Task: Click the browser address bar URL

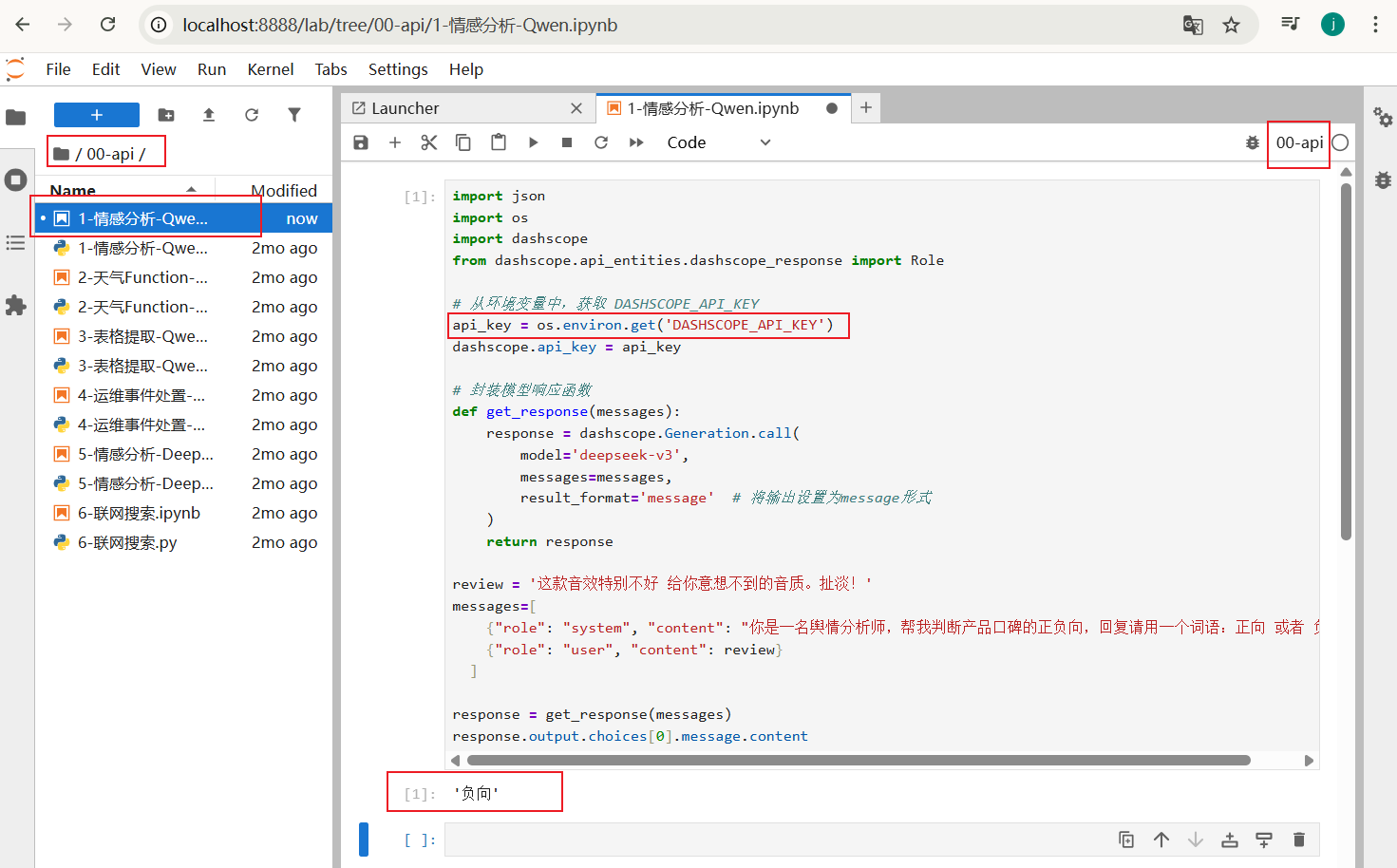Action: coord(400,25)
